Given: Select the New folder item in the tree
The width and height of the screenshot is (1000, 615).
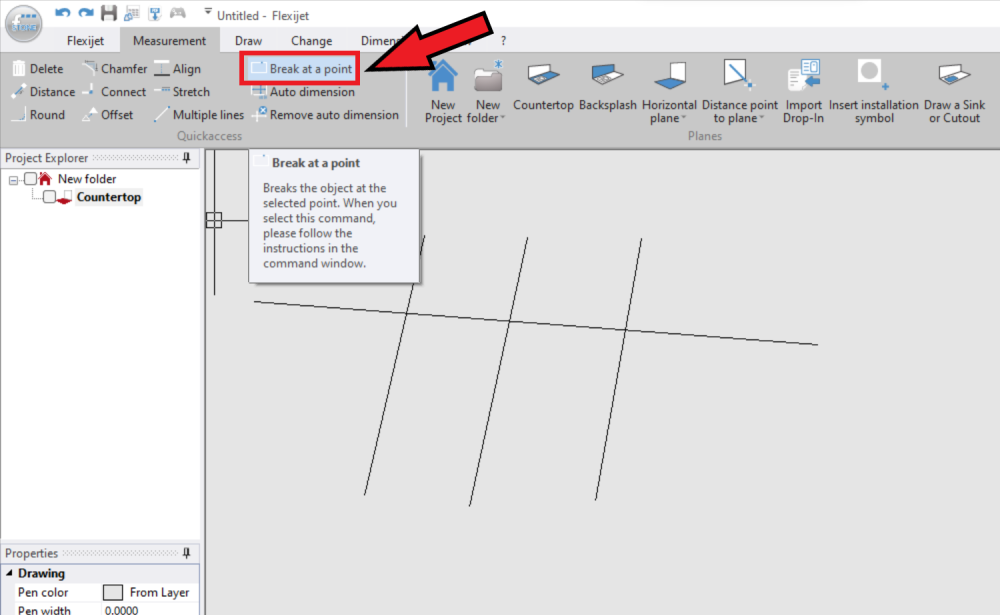Looking at the screenshot, I should pos(87,179).
